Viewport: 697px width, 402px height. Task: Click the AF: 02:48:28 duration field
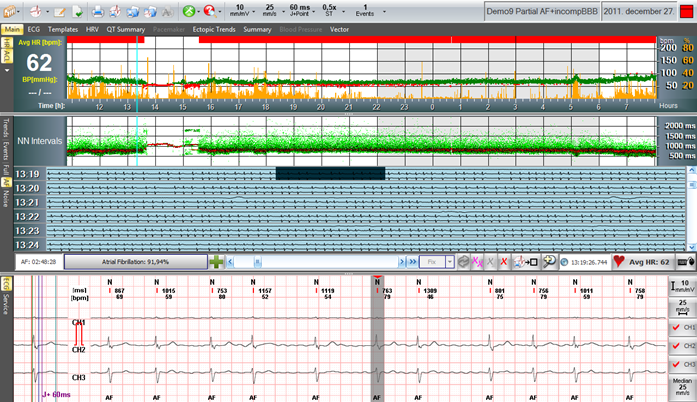pyautogui.click(x=38, y=262)
